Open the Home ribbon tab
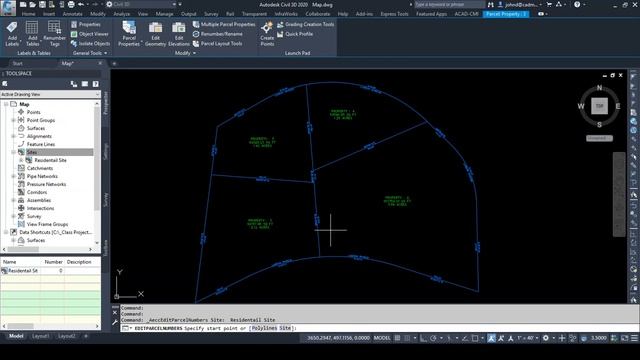 pyautogui.click(x=28, y=14)
